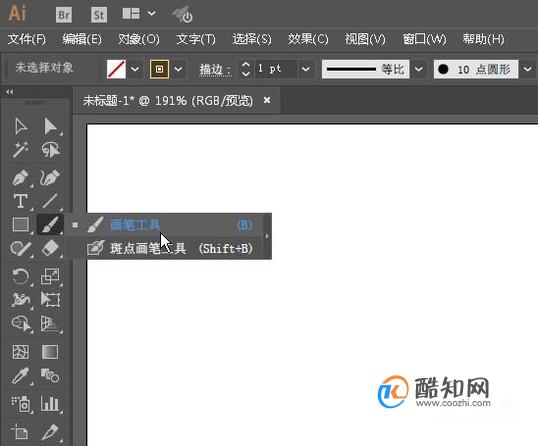Select the Direct Selection tool
This screenshot has width=538, height=446.
pyautogui.click(x=51, y=126)
